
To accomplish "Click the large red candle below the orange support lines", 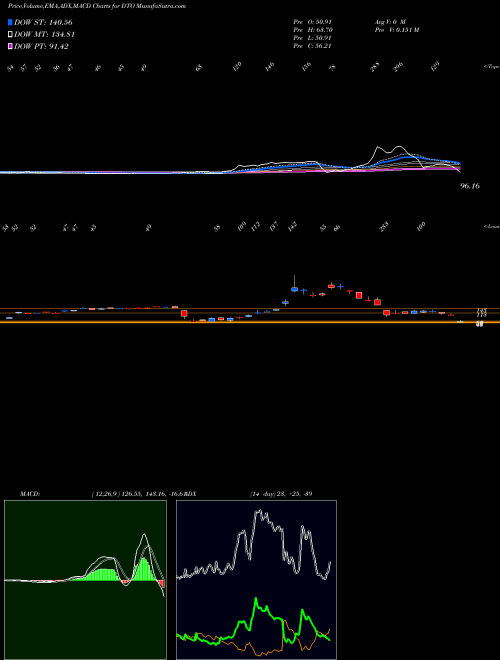I will coord(184,314).
